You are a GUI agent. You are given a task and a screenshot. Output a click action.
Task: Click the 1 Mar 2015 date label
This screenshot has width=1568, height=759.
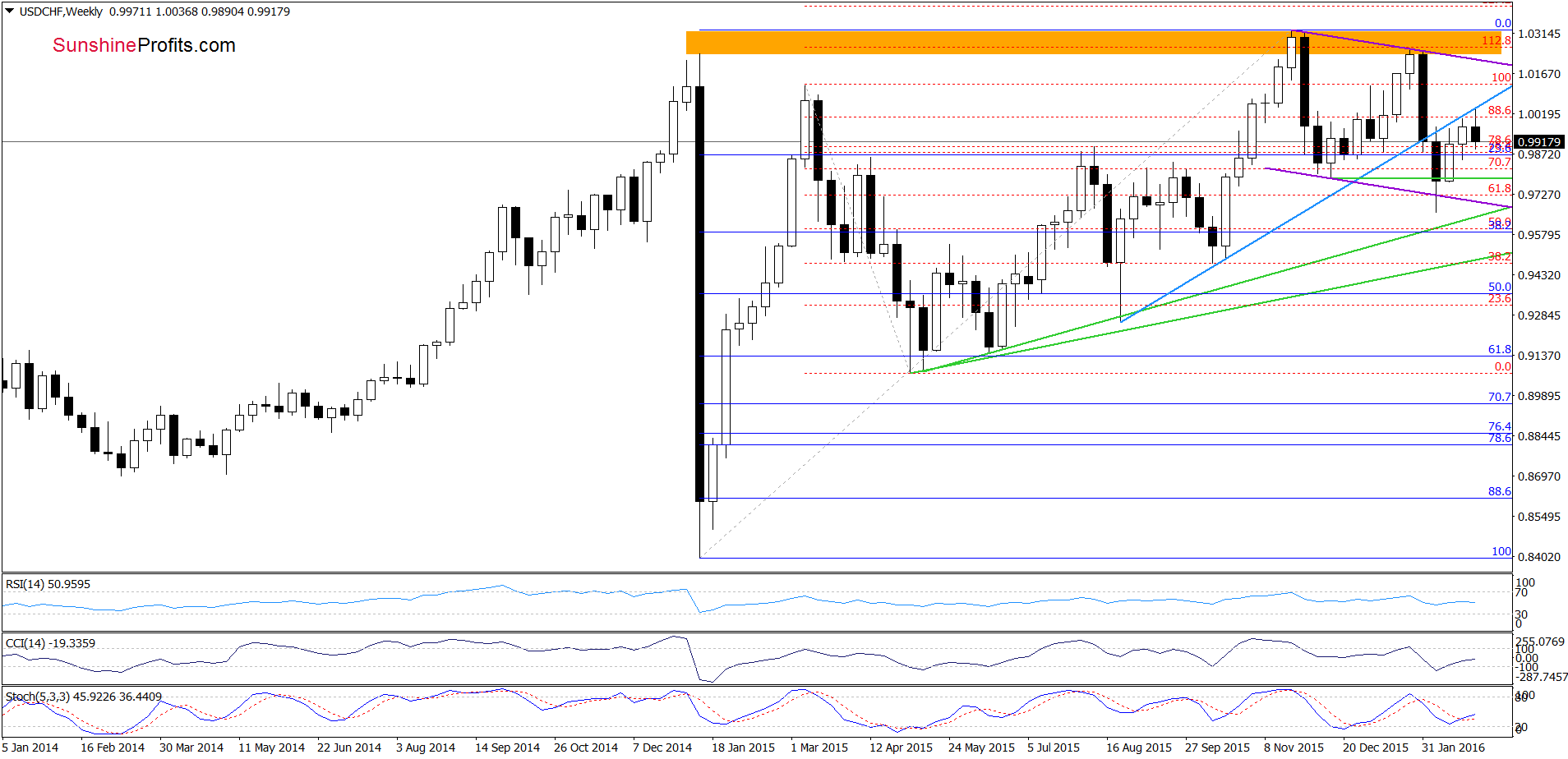click(x=819, y=747)
